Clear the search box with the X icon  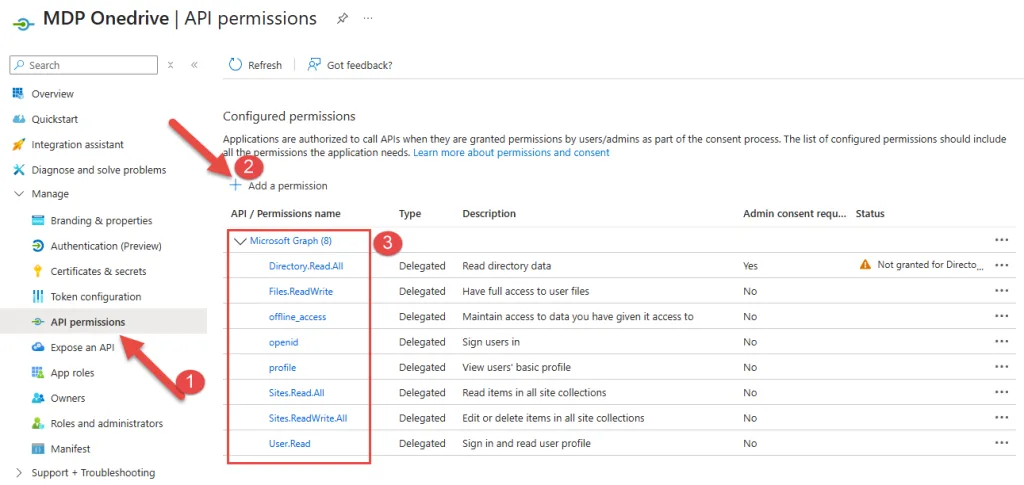pos(170,65)
